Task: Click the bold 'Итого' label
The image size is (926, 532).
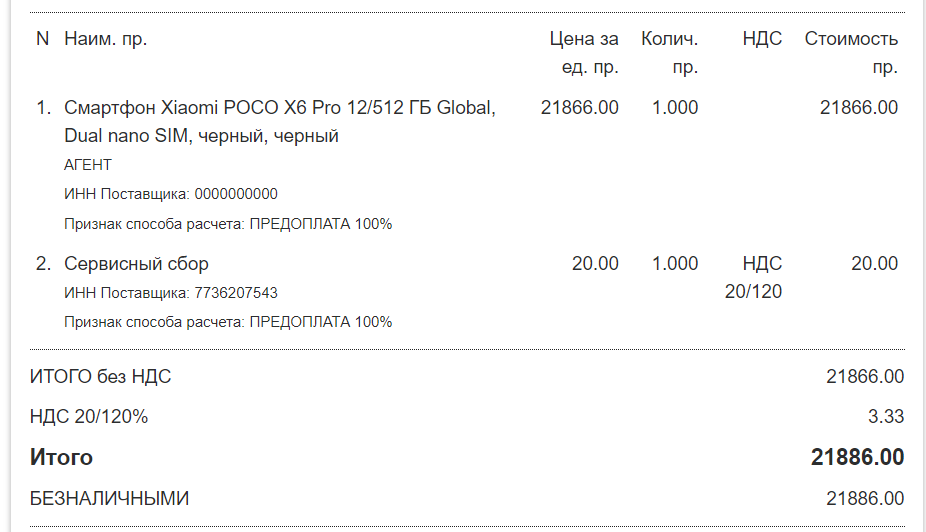Action: 61,458
